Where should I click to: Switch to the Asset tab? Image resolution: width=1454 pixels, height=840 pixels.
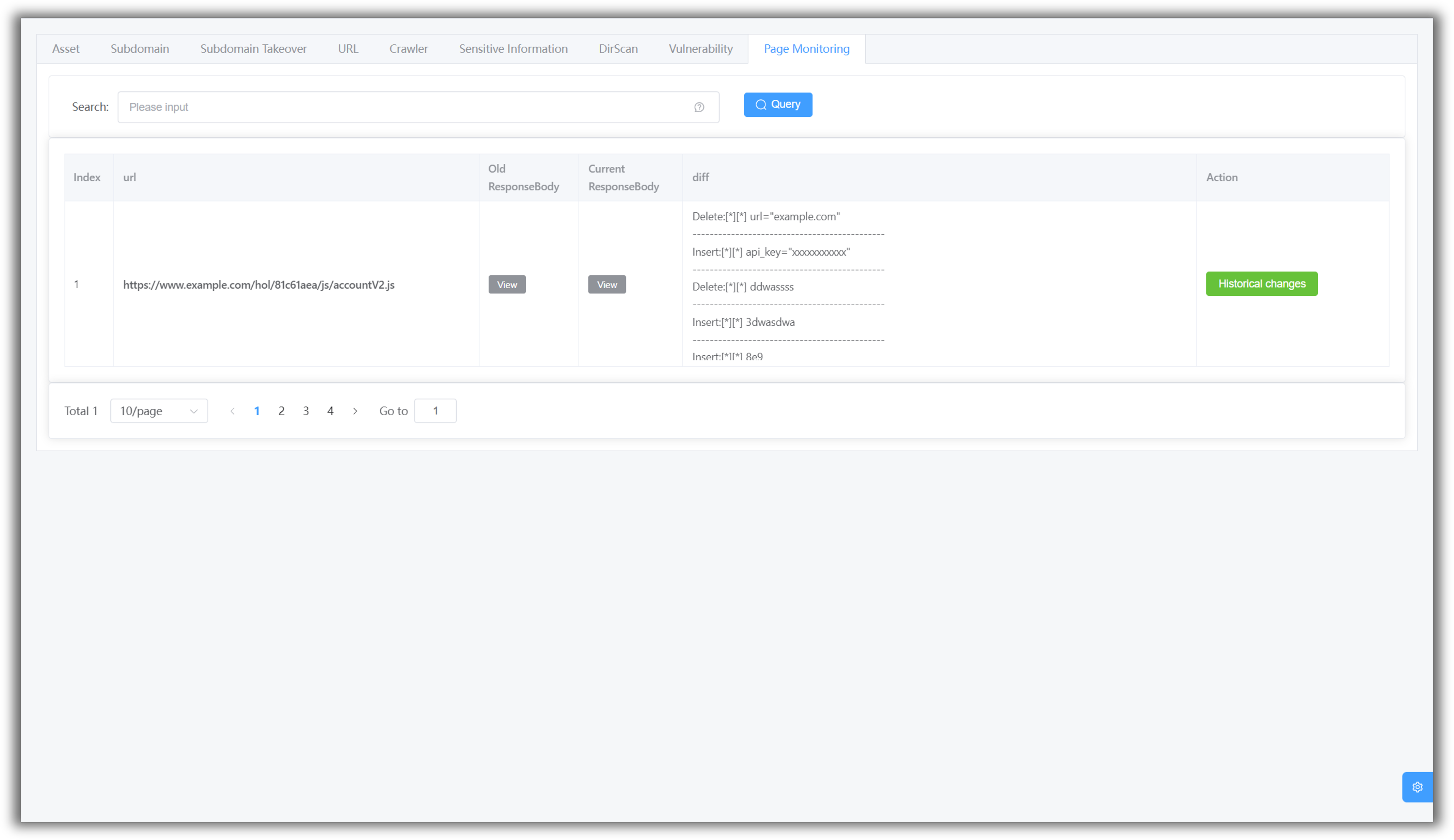click(x=66, y=49)
